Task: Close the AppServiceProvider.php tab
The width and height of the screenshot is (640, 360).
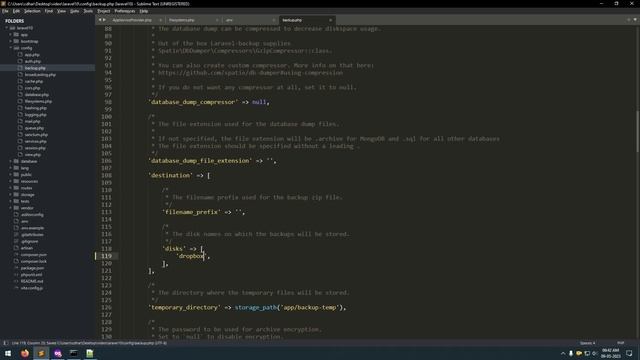Action: [x=160, y=20]
